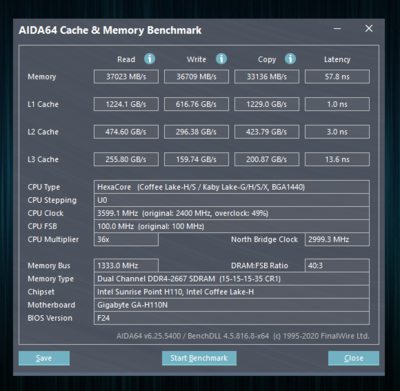Click the Memory Type label
The width and height of the screenshot is (400, 391).
coord(50,279)
